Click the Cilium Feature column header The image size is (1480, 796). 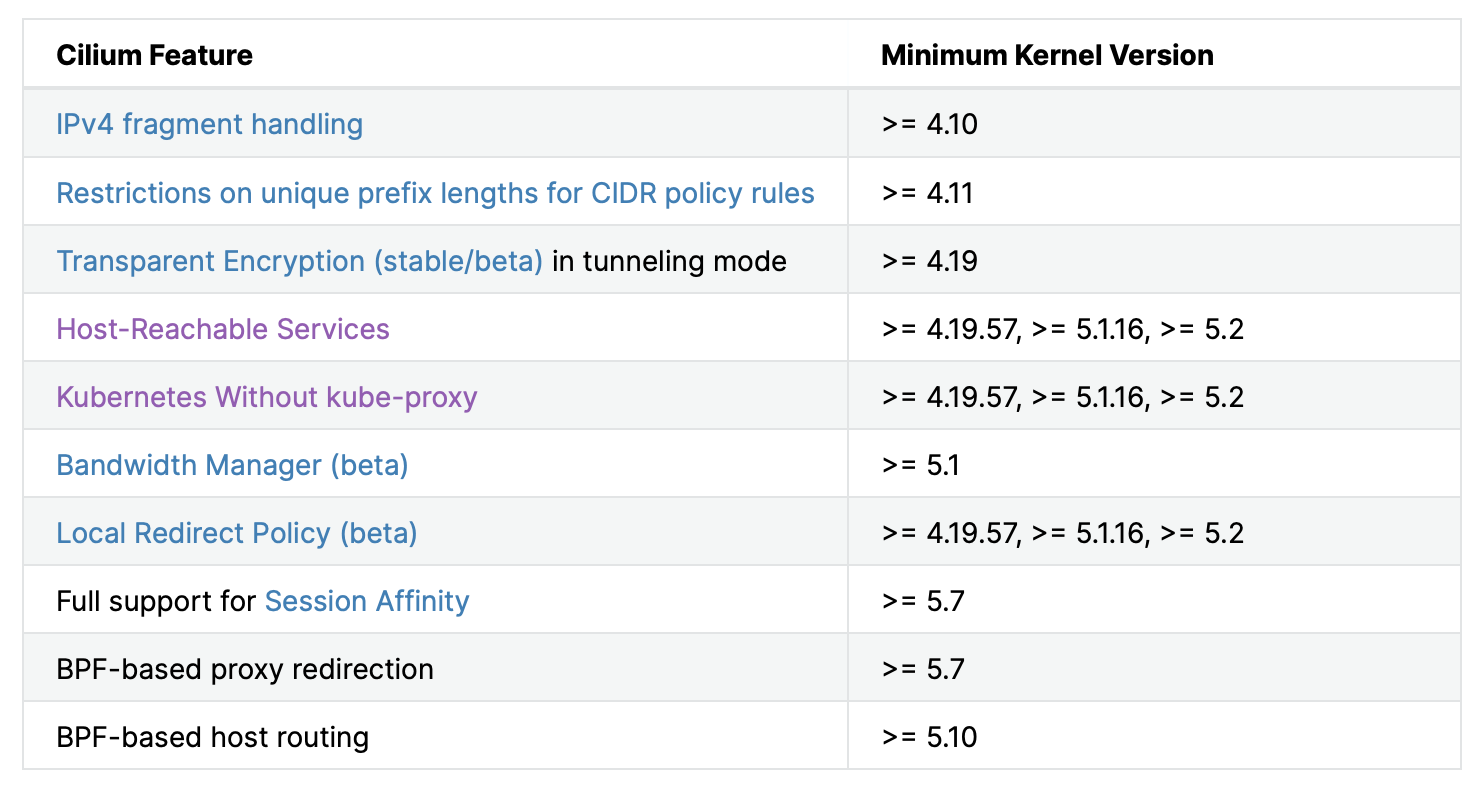[154, 55]
